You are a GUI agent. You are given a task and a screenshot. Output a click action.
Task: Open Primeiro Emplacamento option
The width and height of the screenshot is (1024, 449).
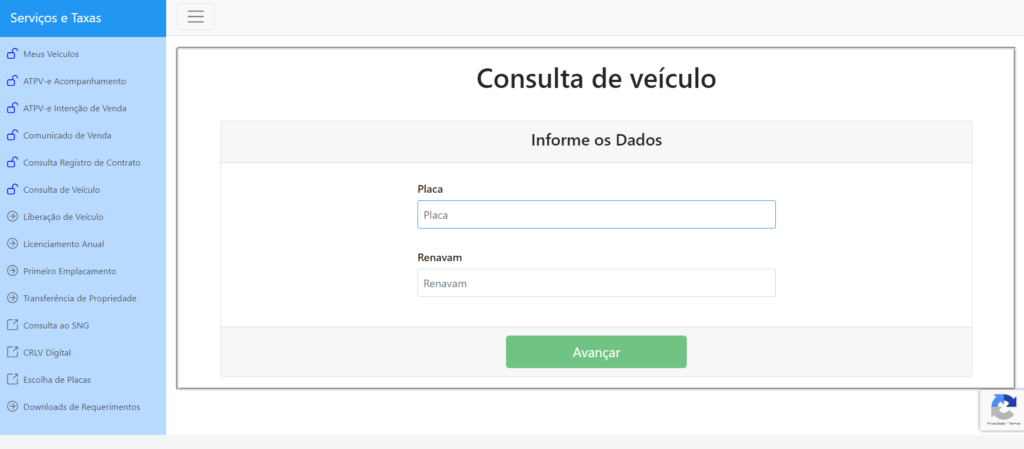click(69, 271)
